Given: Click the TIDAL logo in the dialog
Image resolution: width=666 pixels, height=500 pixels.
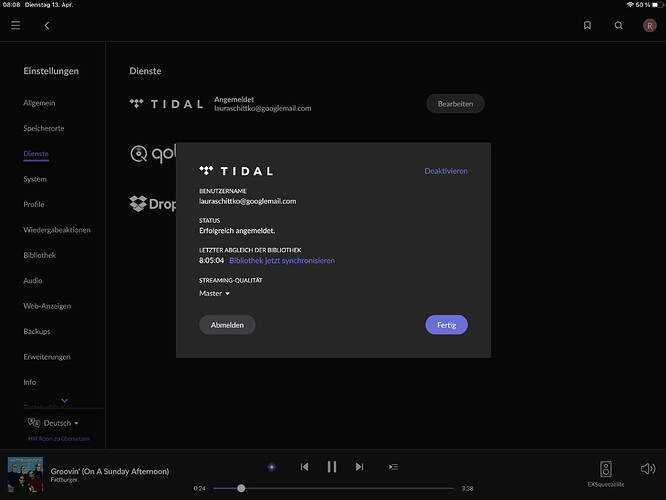Looking at the screenshot, I should (x=236, y=171).
